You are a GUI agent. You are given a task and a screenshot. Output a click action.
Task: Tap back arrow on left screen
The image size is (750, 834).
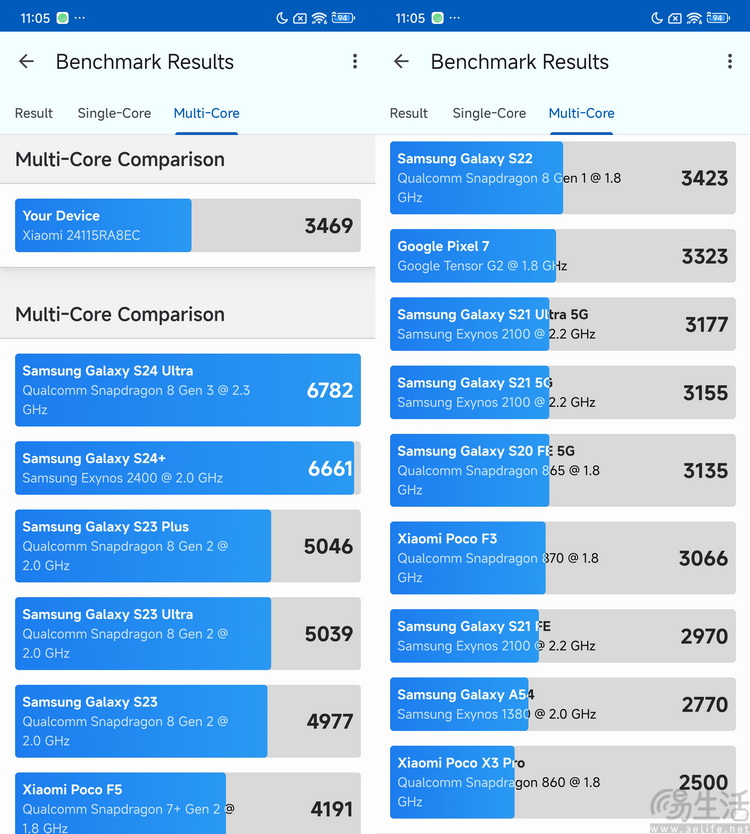tap(26, 62)
